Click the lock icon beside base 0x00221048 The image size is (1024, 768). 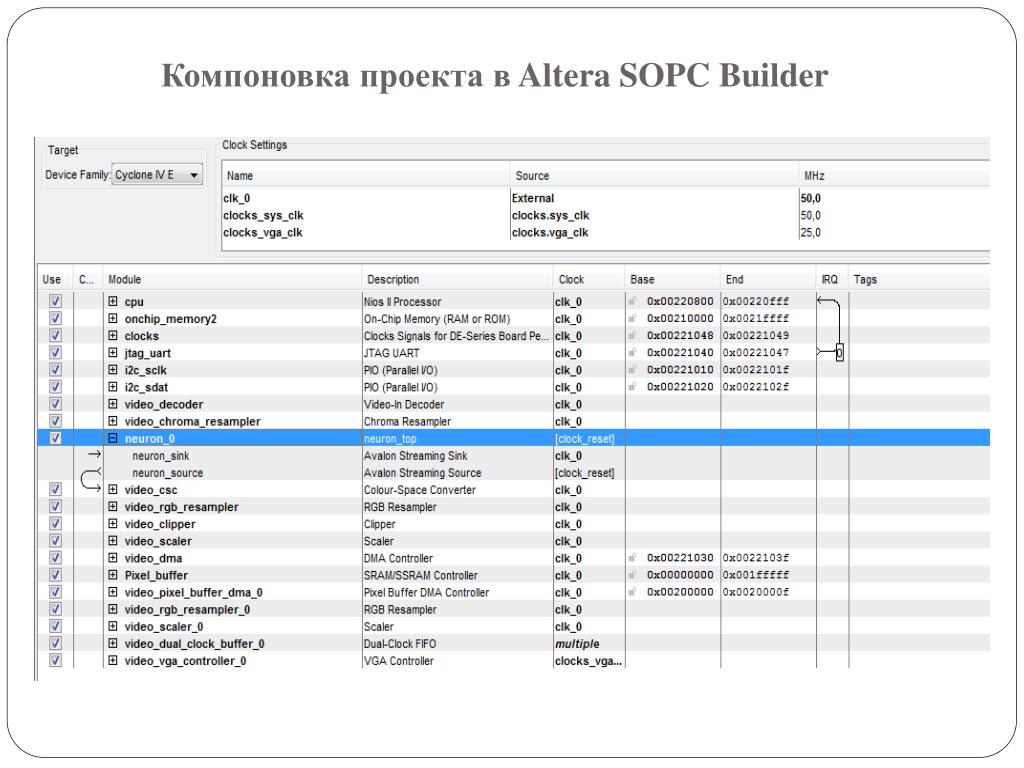[632, 335]
